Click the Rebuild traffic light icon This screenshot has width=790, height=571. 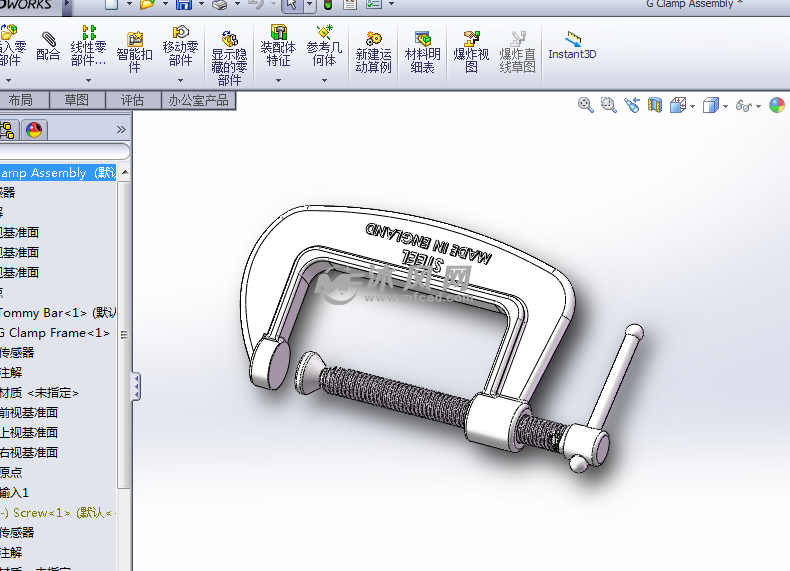pyautogui.click(x=328, y=5)
